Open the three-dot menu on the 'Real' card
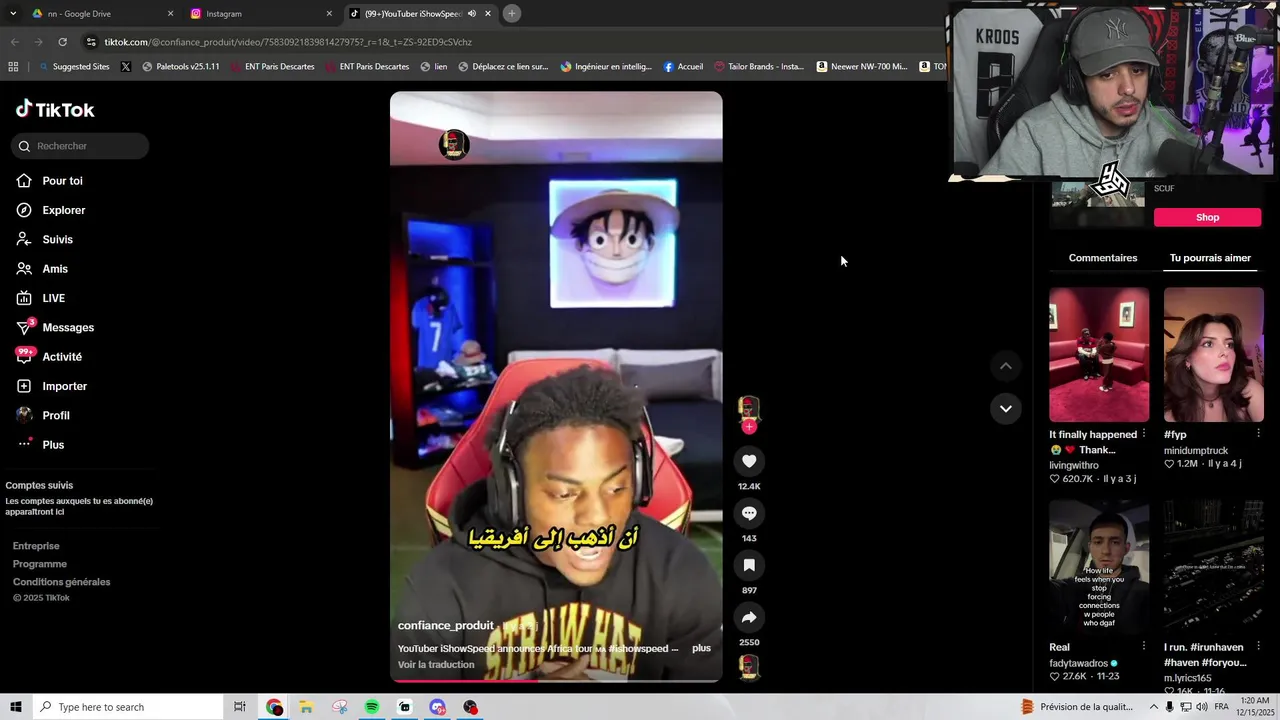 coord(1144,647)
